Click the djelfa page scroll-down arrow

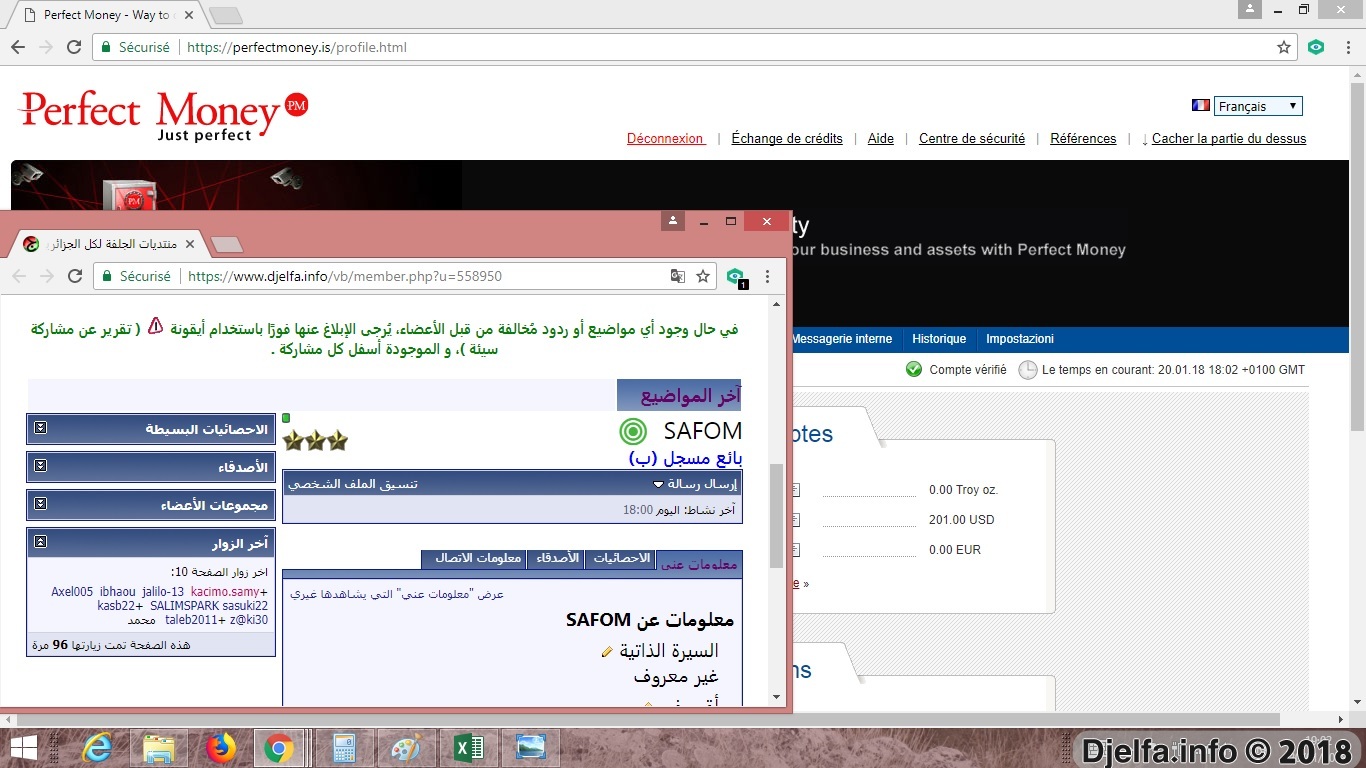point(776,697)
